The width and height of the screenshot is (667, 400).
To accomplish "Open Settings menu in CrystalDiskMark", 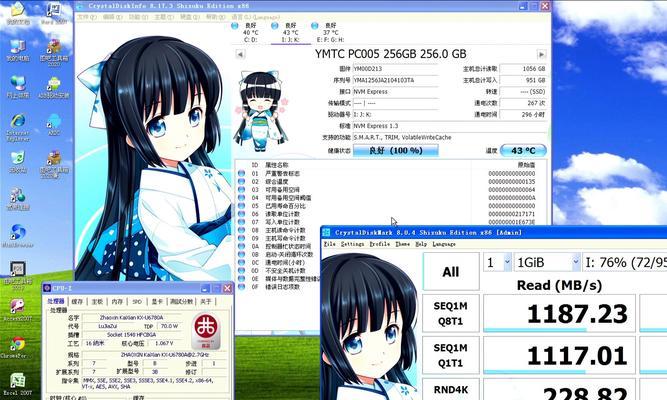I will click(x=353, y=244).
